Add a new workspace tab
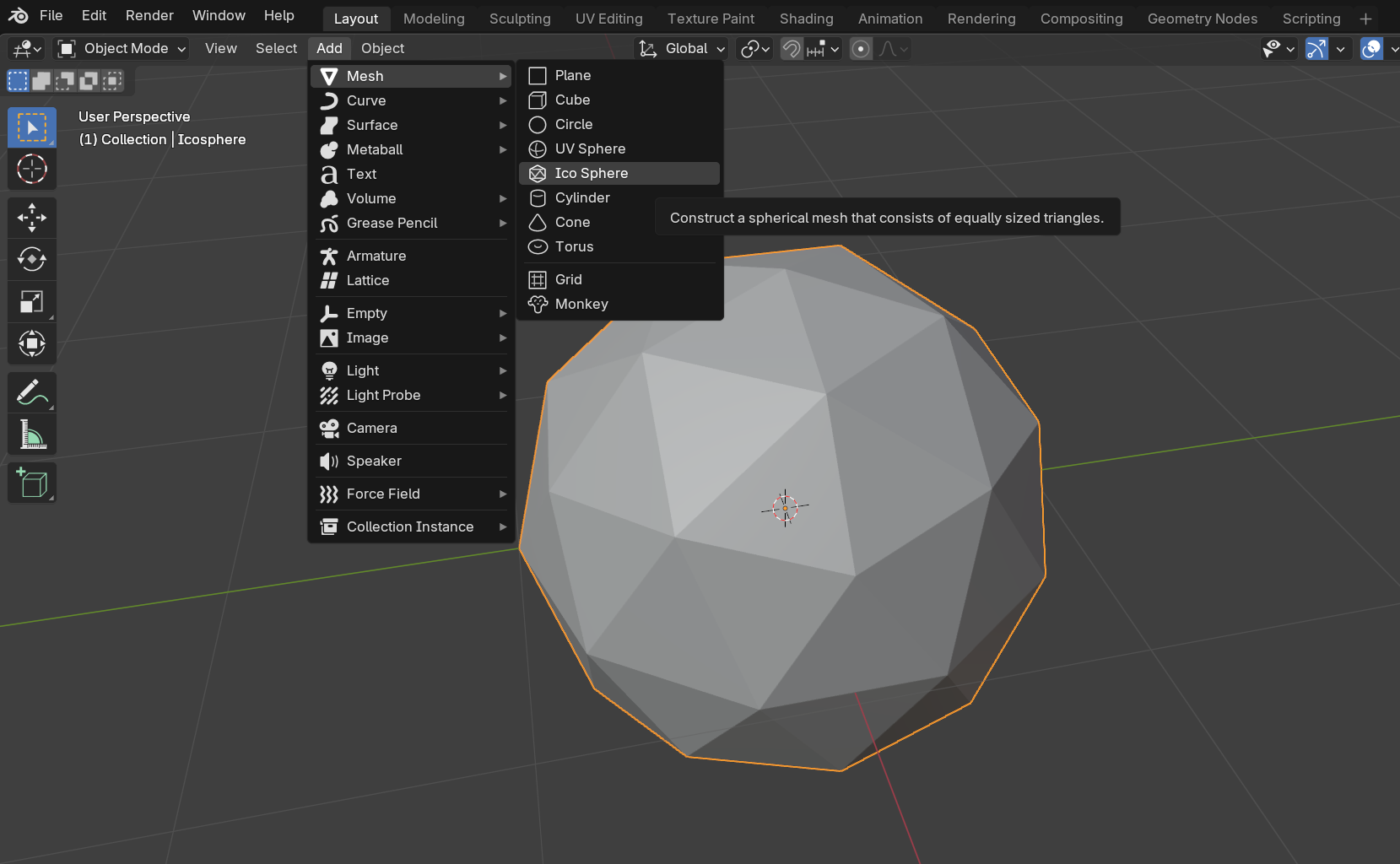The height and width of the screenshot is (864, 1400). pyautogui.click(x=1365, y=19)
